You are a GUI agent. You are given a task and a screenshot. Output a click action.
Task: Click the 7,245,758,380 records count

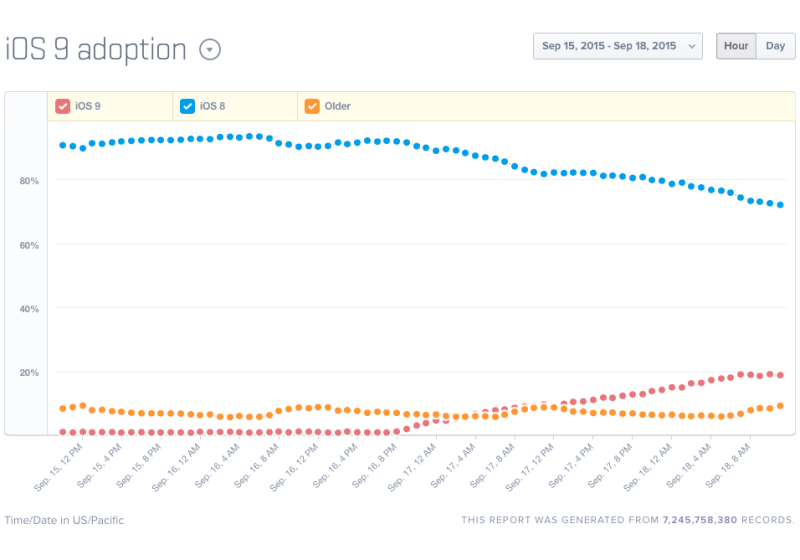click(699, 520)
